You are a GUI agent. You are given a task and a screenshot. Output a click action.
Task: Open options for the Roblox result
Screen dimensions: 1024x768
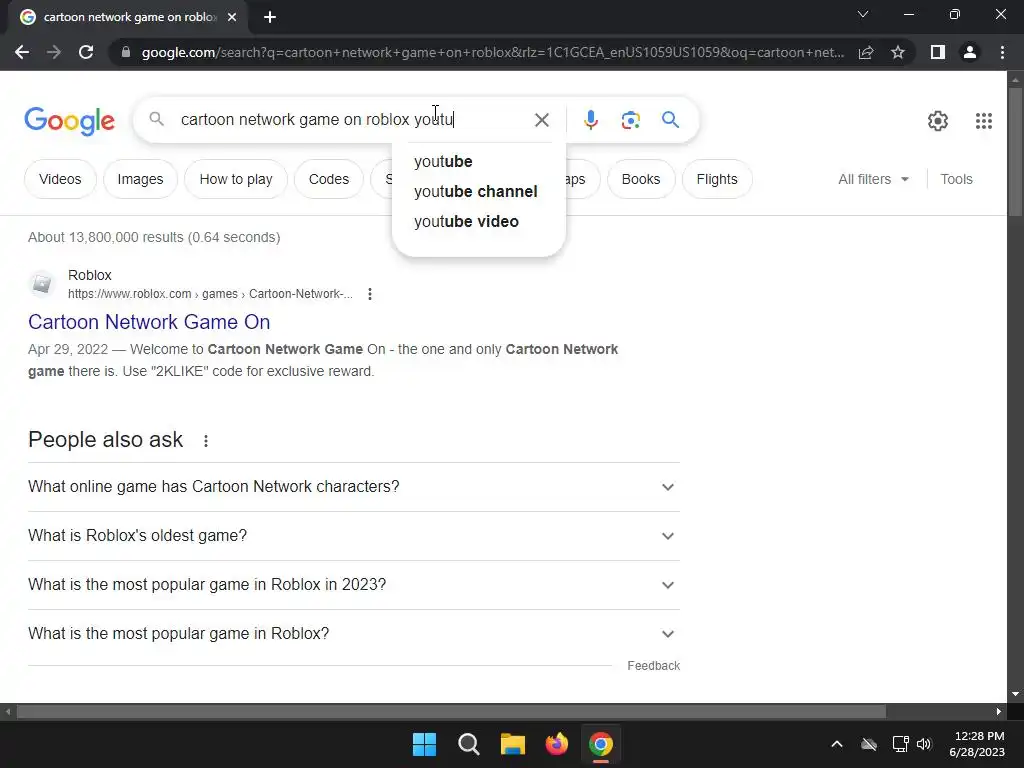click(x=370, y=294)
